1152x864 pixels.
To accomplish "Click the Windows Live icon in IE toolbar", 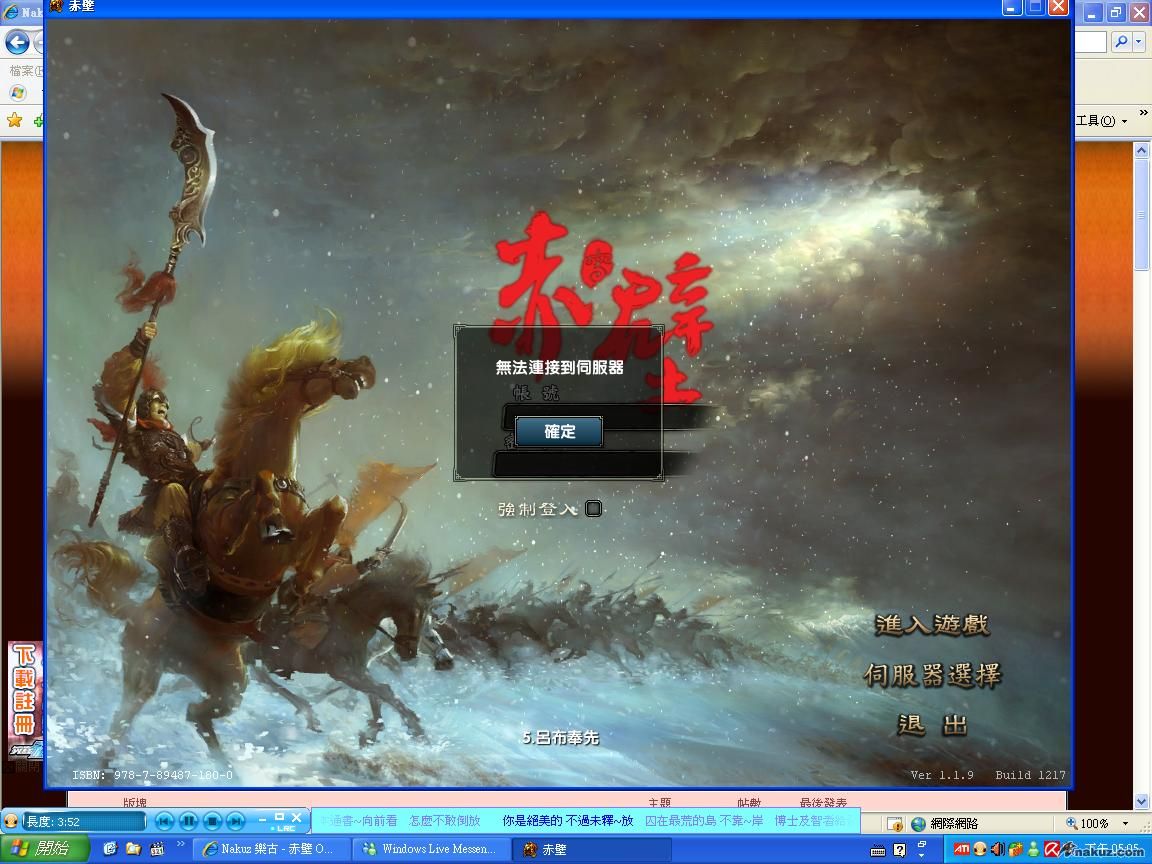I will [18, 93].
